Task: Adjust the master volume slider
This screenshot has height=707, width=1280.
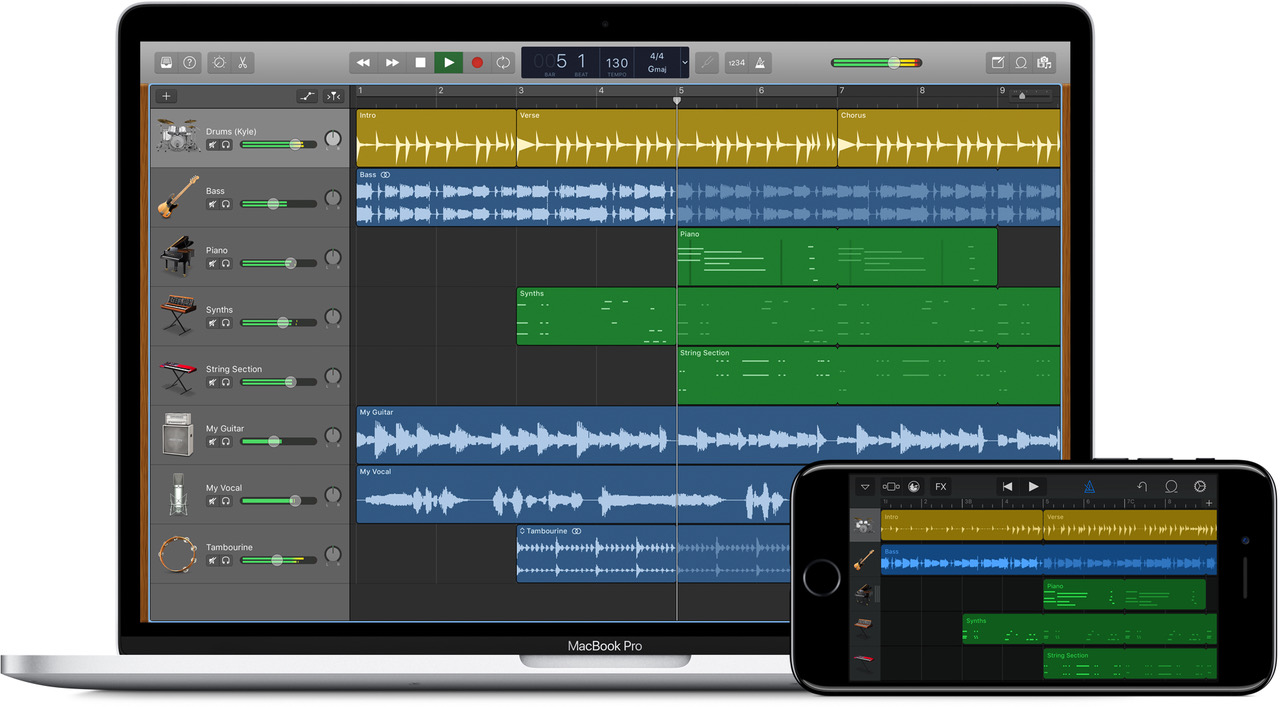Action: tap(877, 63)
